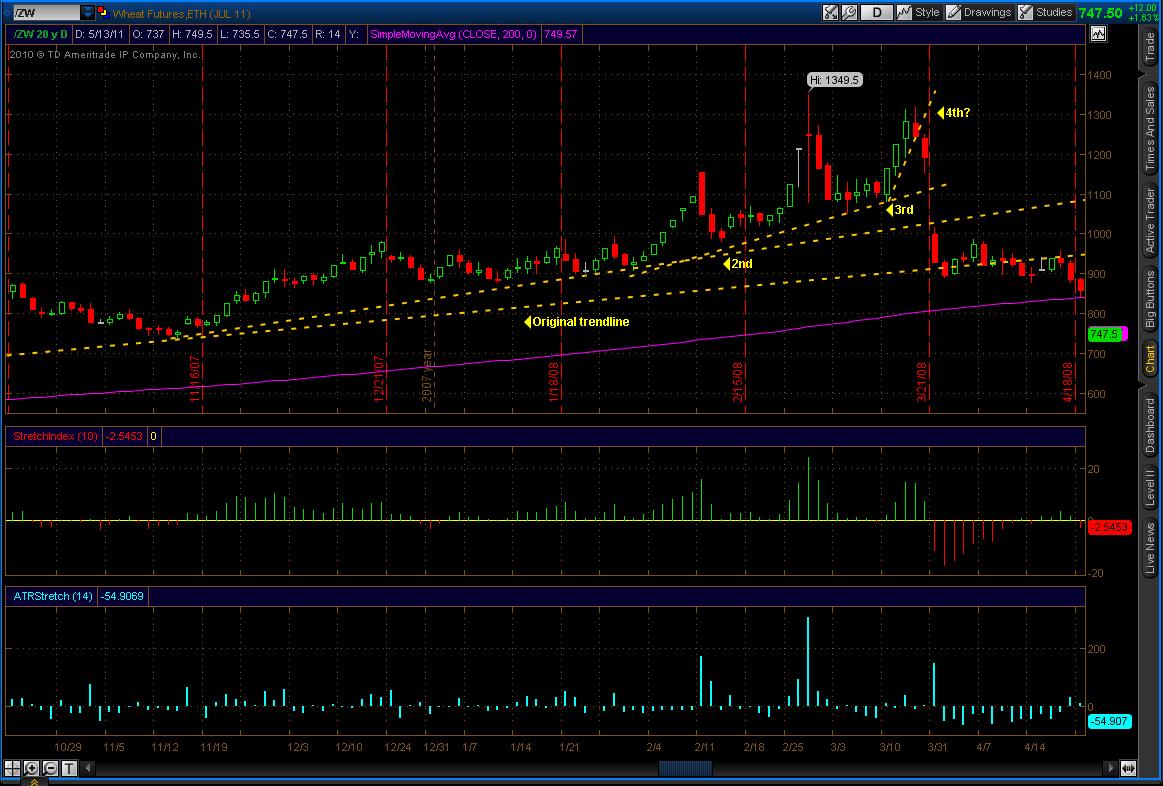Image resolution: width=1163 pixels, height=786 pixels.
Task: Expand the symbol dropdown arrow
Action: pyautogui.click(x=88, y=13)
